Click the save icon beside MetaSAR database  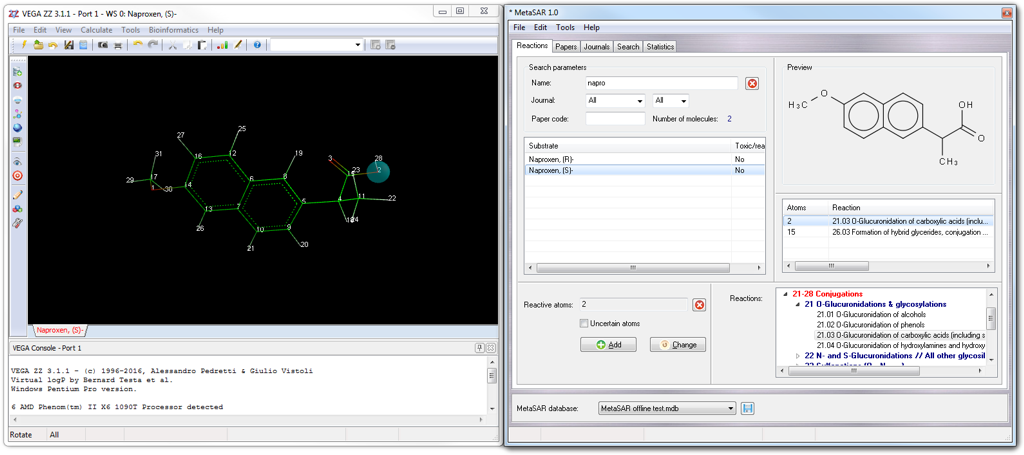point(748,408)
